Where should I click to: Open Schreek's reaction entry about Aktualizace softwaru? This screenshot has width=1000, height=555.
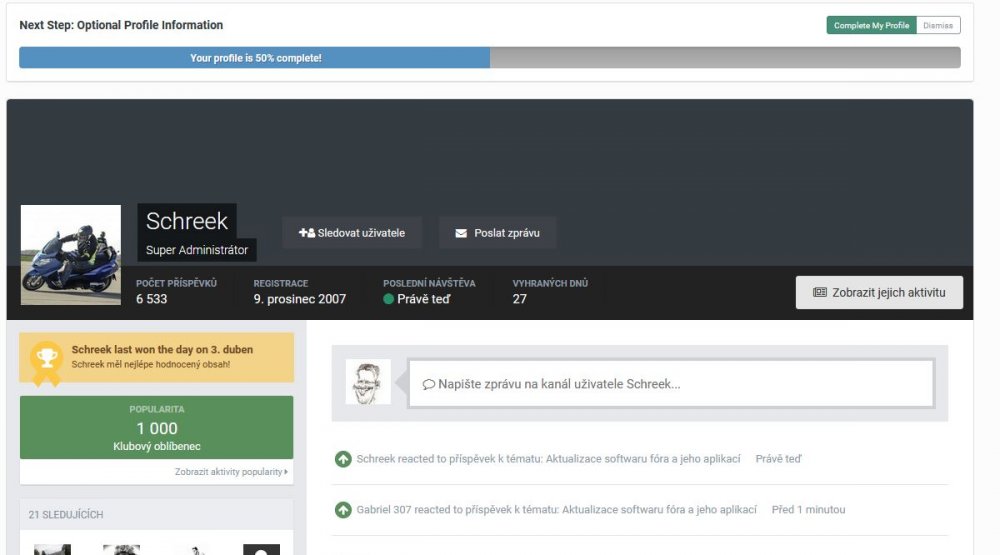(548, 459)
